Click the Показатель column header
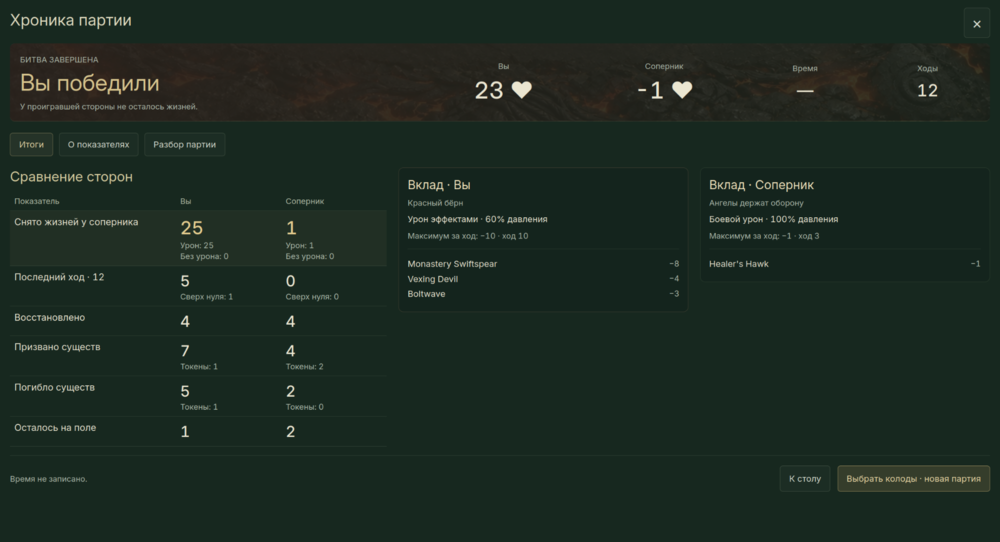Viewport: 1000px width, 542px height. point(36,201)
